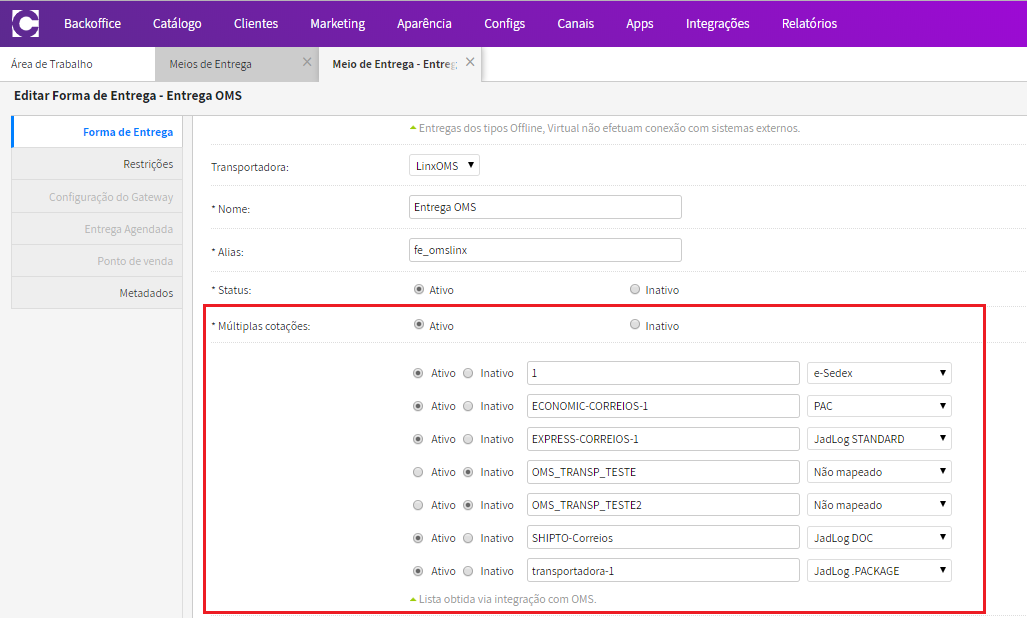Open Metadados section in sidebar
Screen dimensions: 1027x618
[x=97, y=293]
